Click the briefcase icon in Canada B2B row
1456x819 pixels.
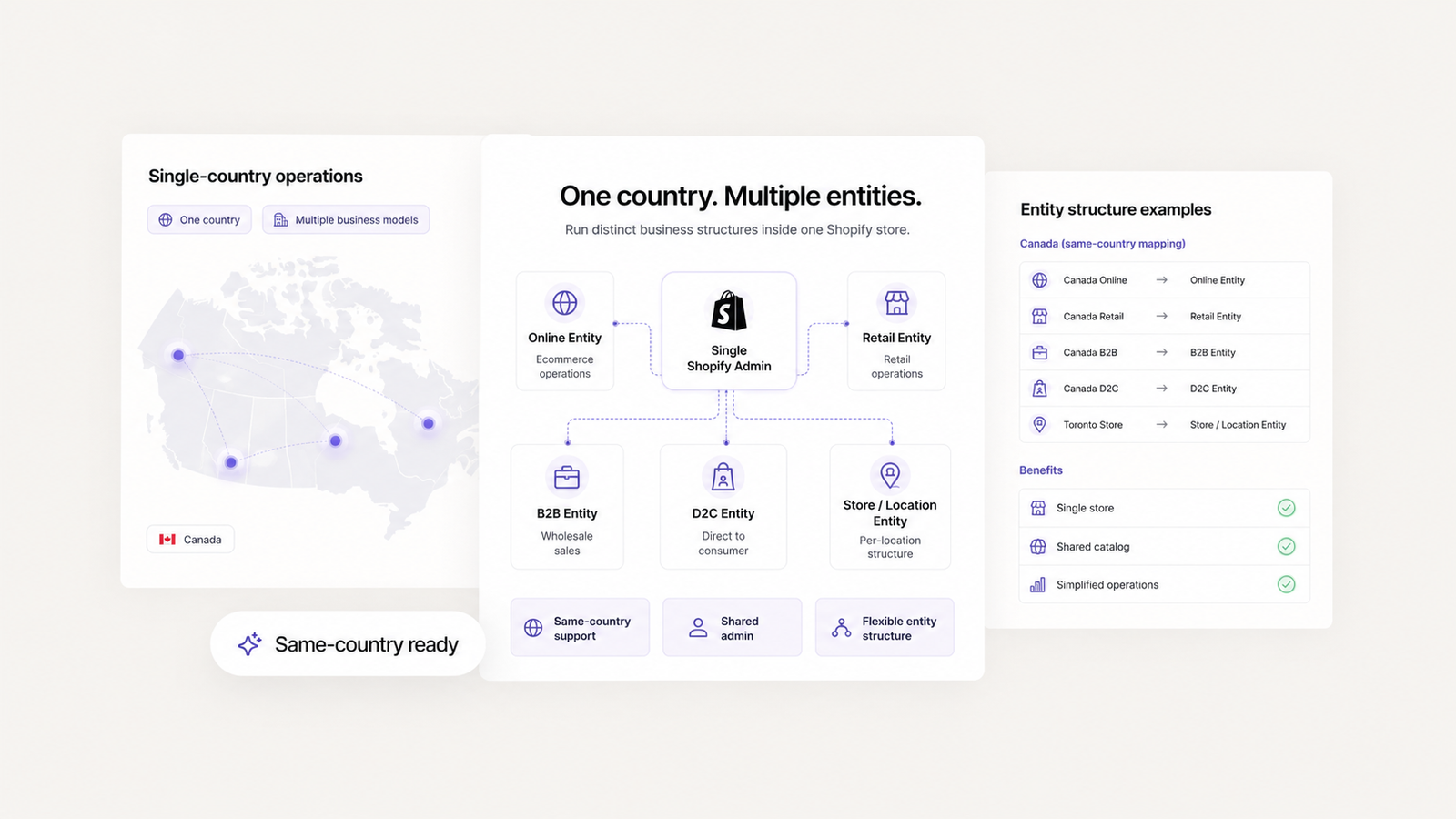(1040, 352)
